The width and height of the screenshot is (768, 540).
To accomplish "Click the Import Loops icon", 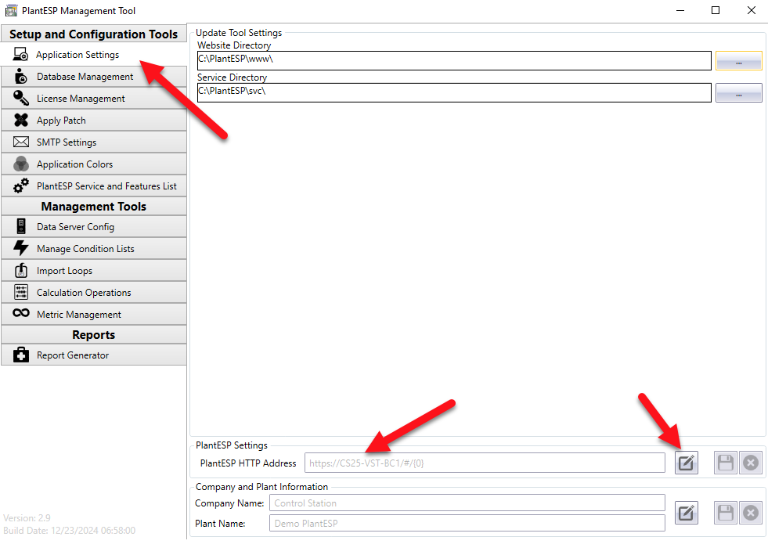I will pos(21,270).
